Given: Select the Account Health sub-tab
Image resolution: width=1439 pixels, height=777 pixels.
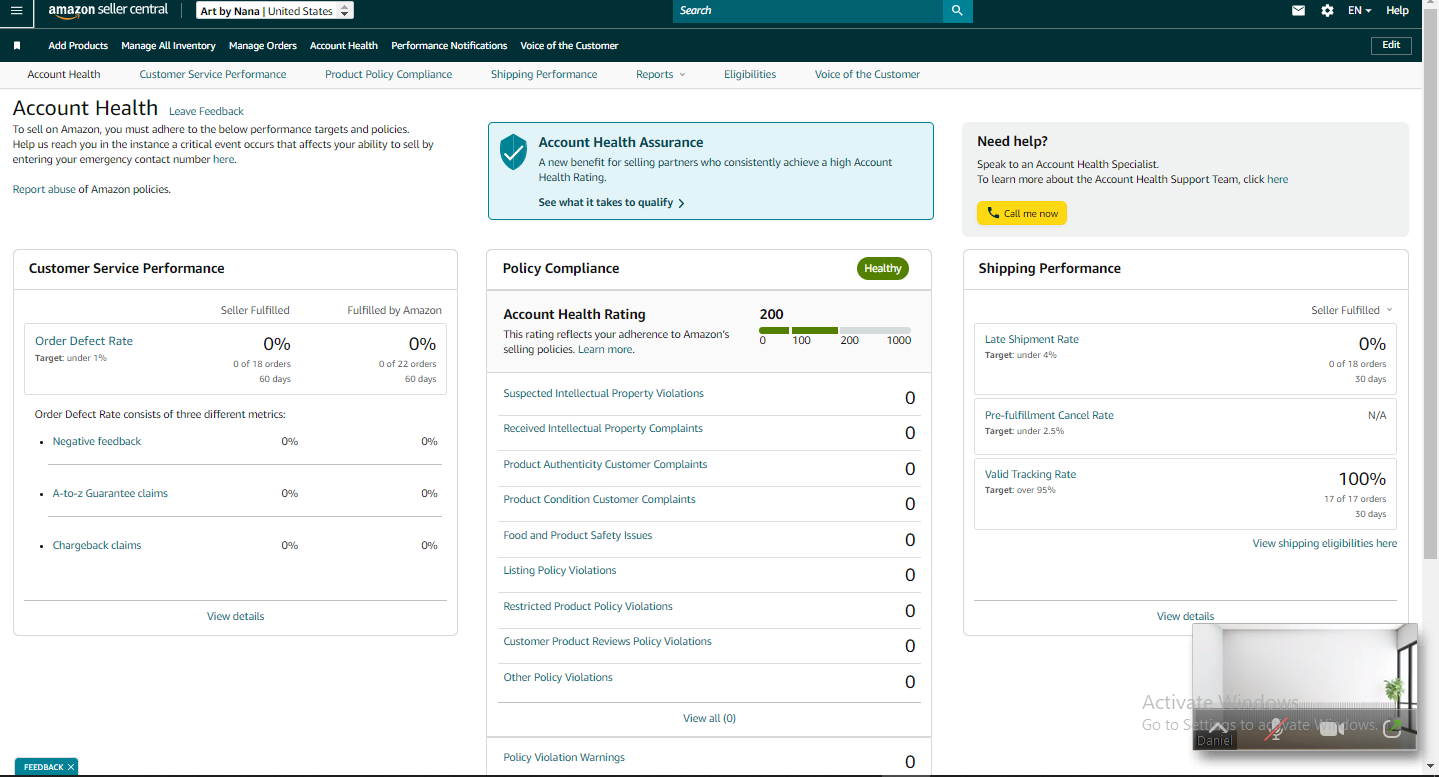Looking at the screenshot, I should click(x=64, y=75).
